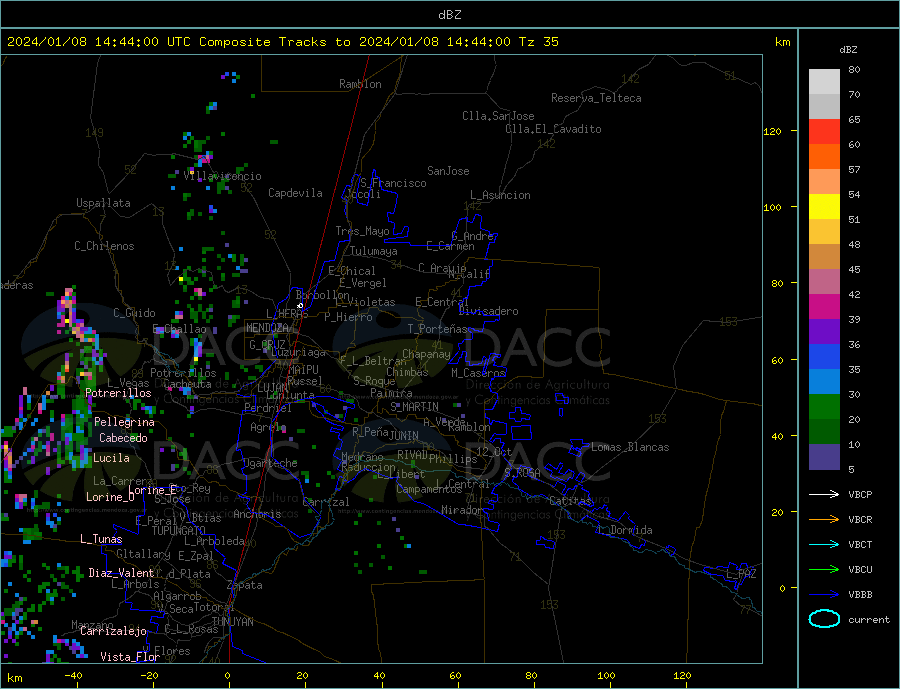Click the dBZ title at top
Screen dimensions: 900x689
click(x=449, y=15)
